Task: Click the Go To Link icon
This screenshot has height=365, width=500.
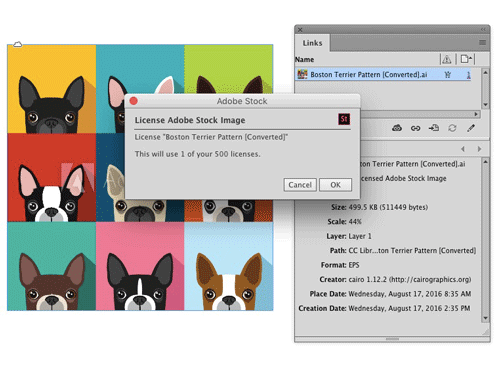Action: 434,128
